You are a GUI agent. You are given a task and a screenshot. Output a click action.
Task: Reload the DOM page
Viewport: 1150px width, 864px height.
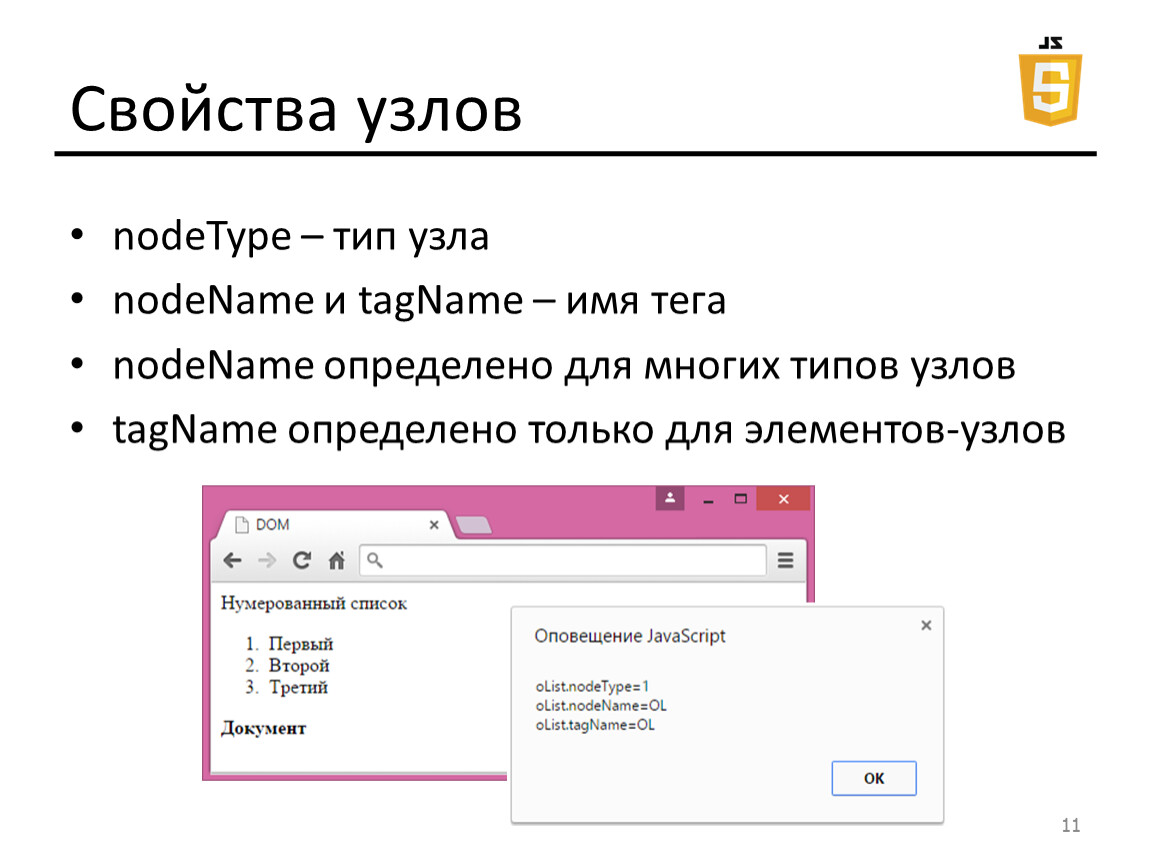point(301,561)
